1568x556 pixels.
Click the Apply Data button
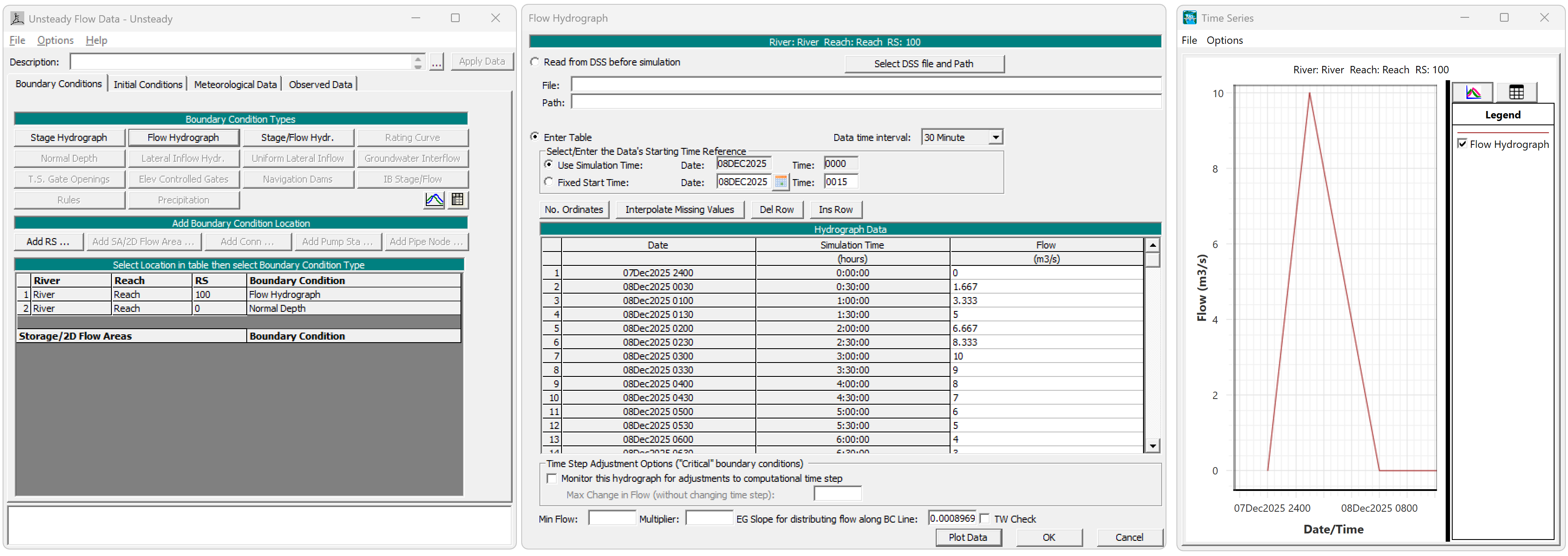[x=481, y=62]
